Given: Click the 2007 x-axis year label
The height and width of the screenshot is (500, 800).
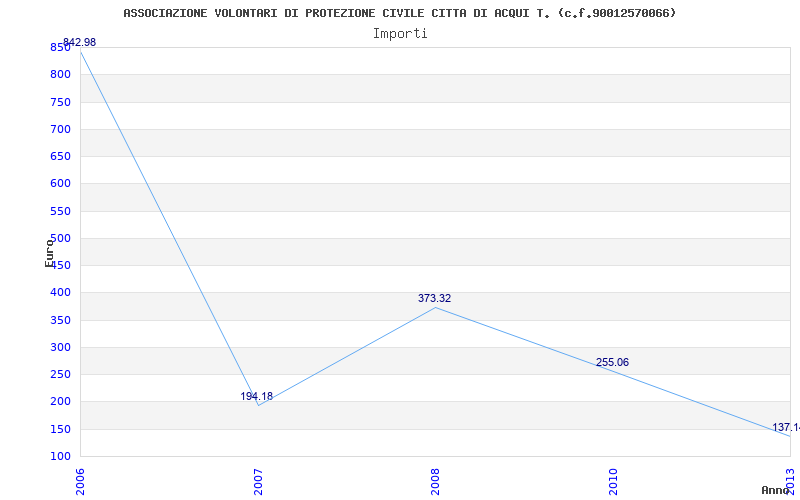Looking at the screenshot, I should pyautogui.click(x=258, y=482).
